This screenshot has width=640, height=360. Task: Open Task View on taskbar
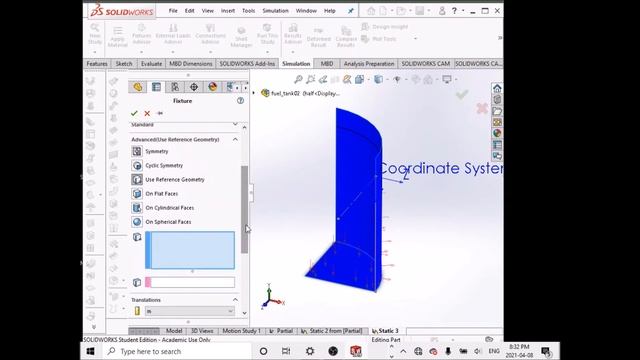click(286, 351)
